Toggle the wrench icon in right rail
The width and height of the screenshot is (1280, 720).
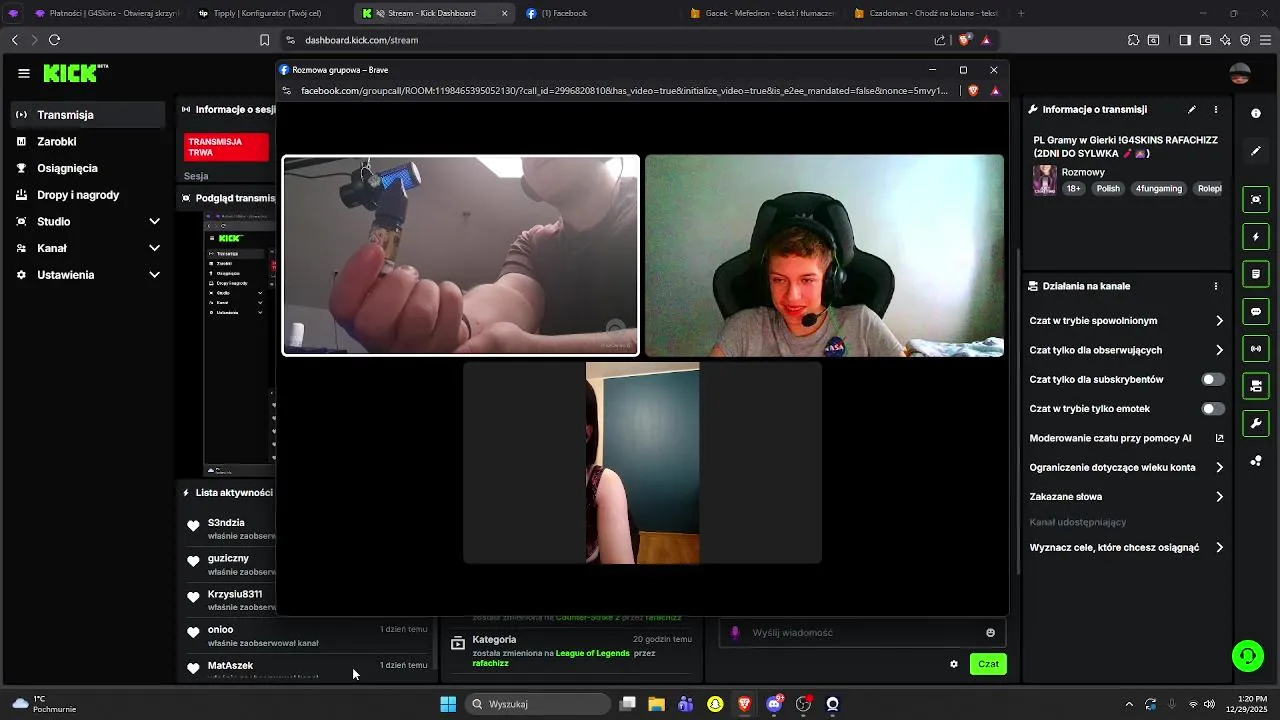click(1256, 424)
